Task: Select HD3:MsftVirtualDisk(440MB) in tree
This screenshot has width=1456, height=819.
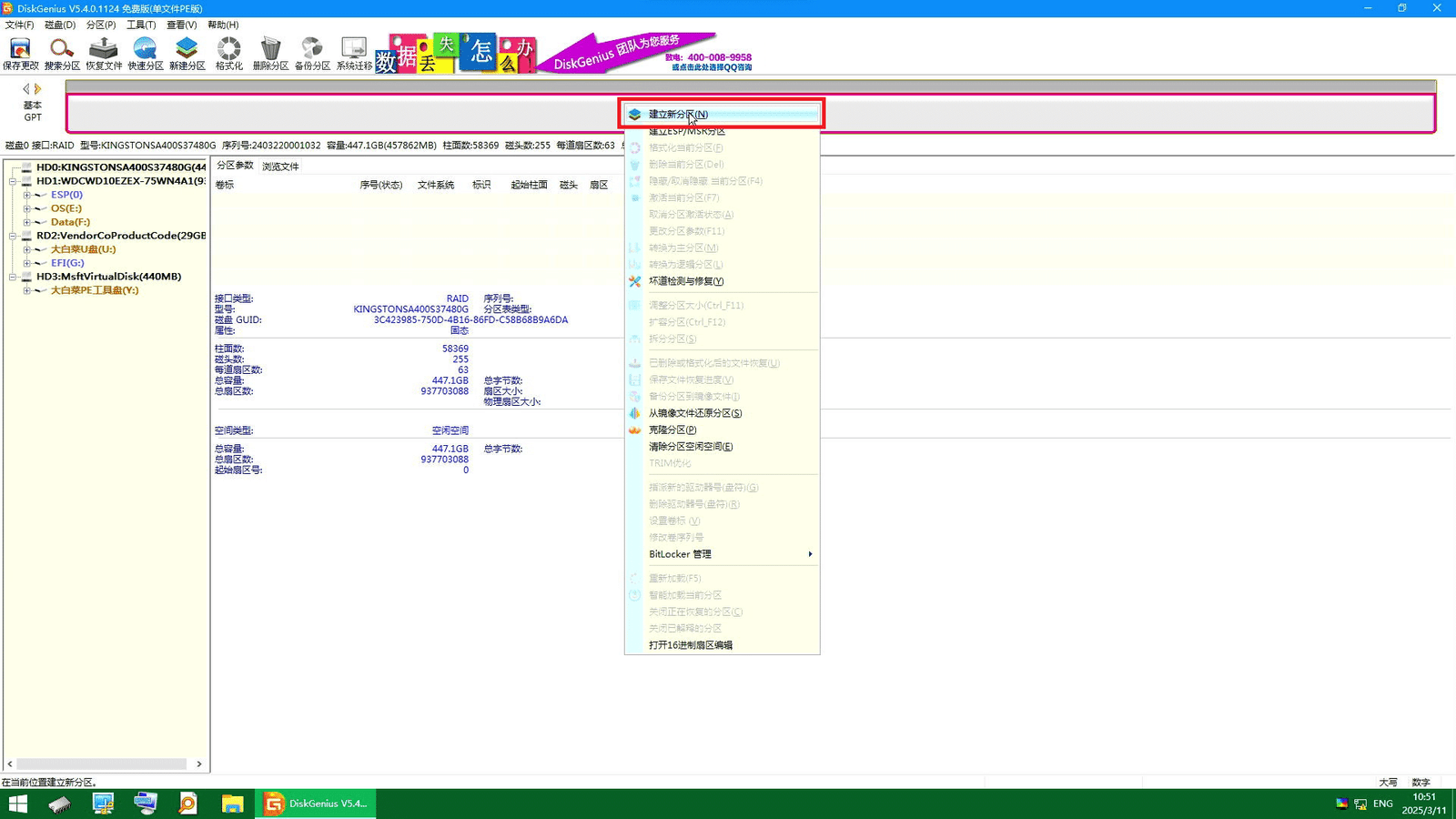Action: point(108,277)
